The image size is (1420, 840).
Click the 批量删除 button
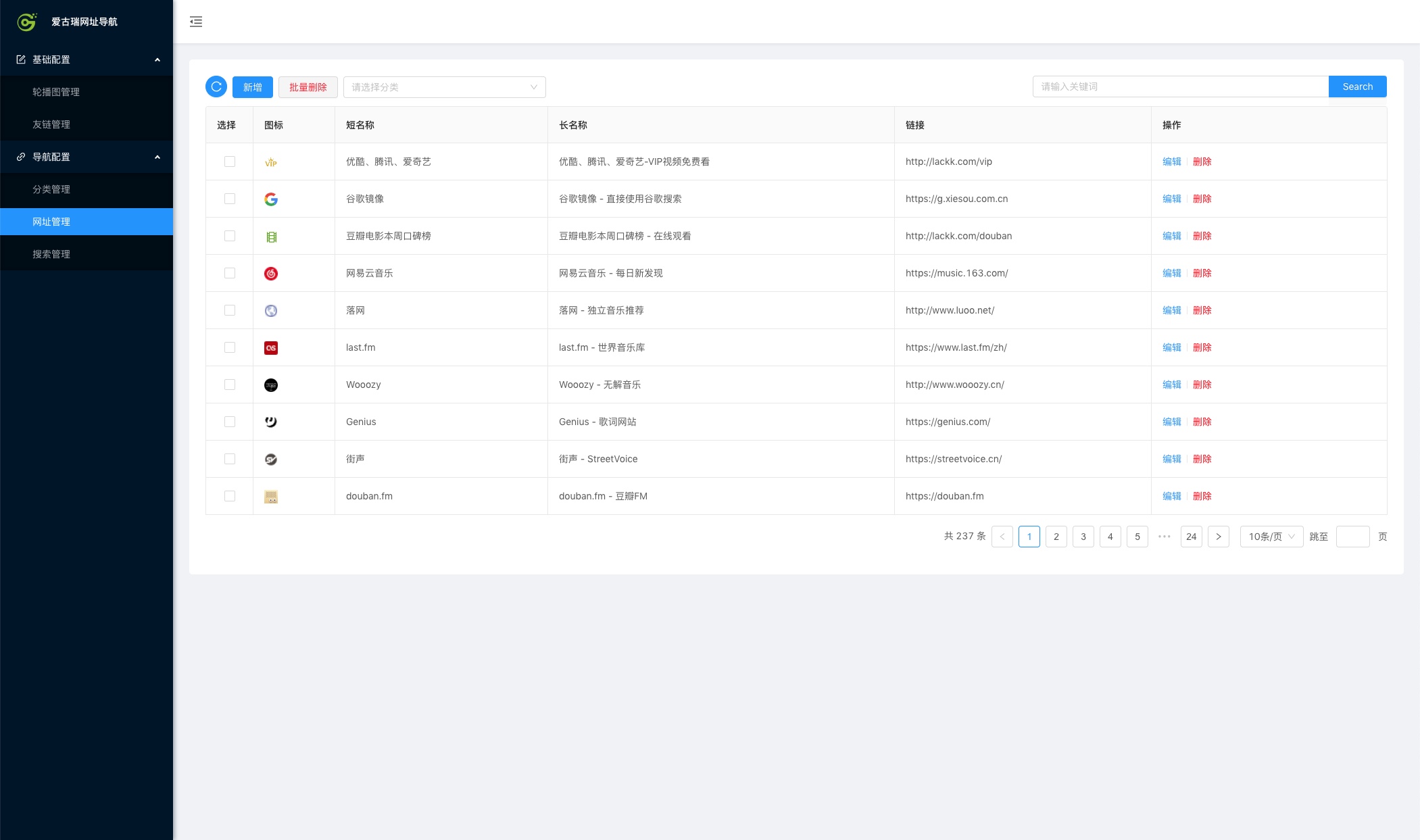pyautogui.click(x=308, y=87)
